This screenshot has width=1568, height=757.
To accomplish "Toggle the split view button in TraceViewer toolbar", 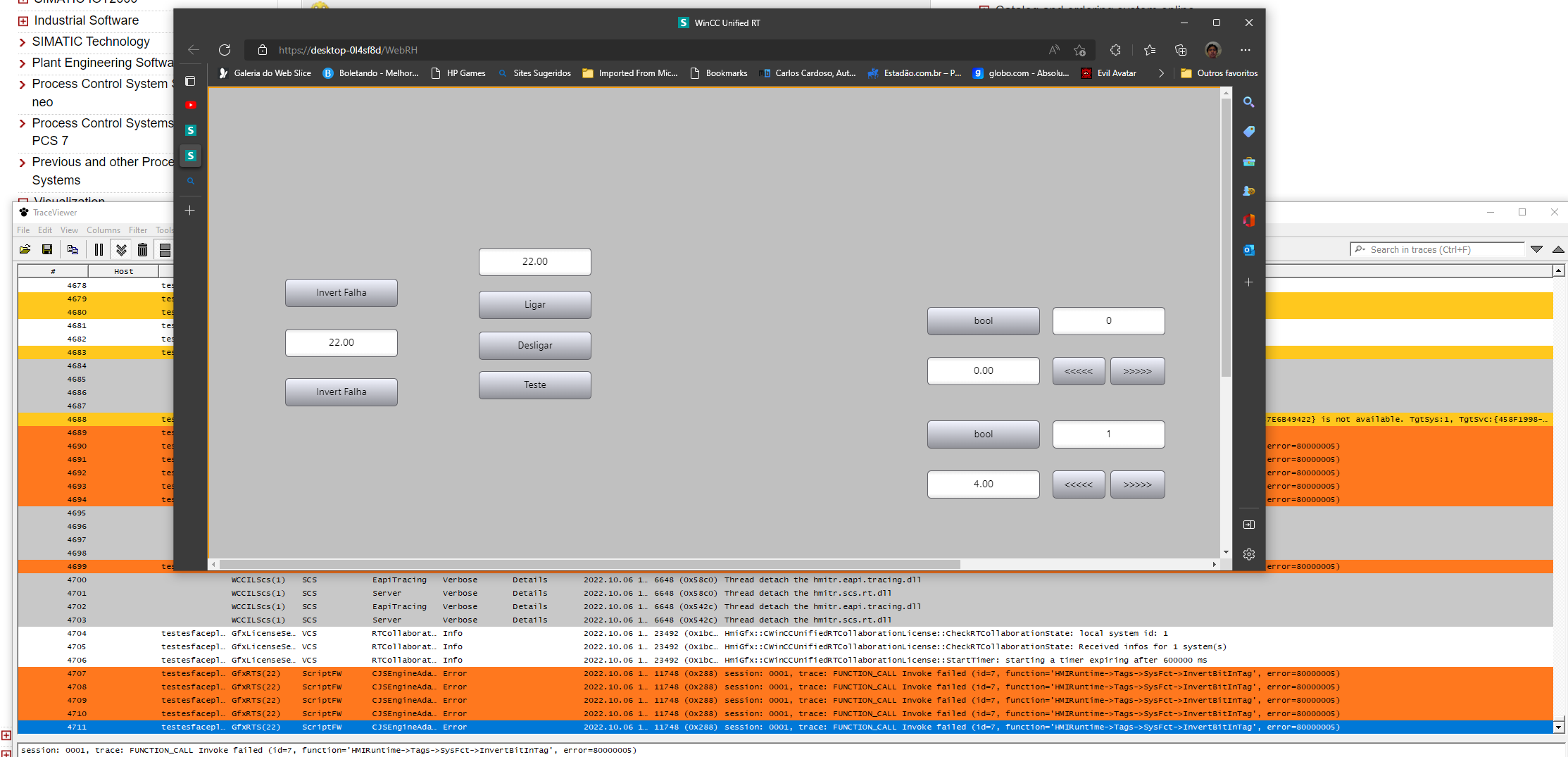I will pos(165,249).
